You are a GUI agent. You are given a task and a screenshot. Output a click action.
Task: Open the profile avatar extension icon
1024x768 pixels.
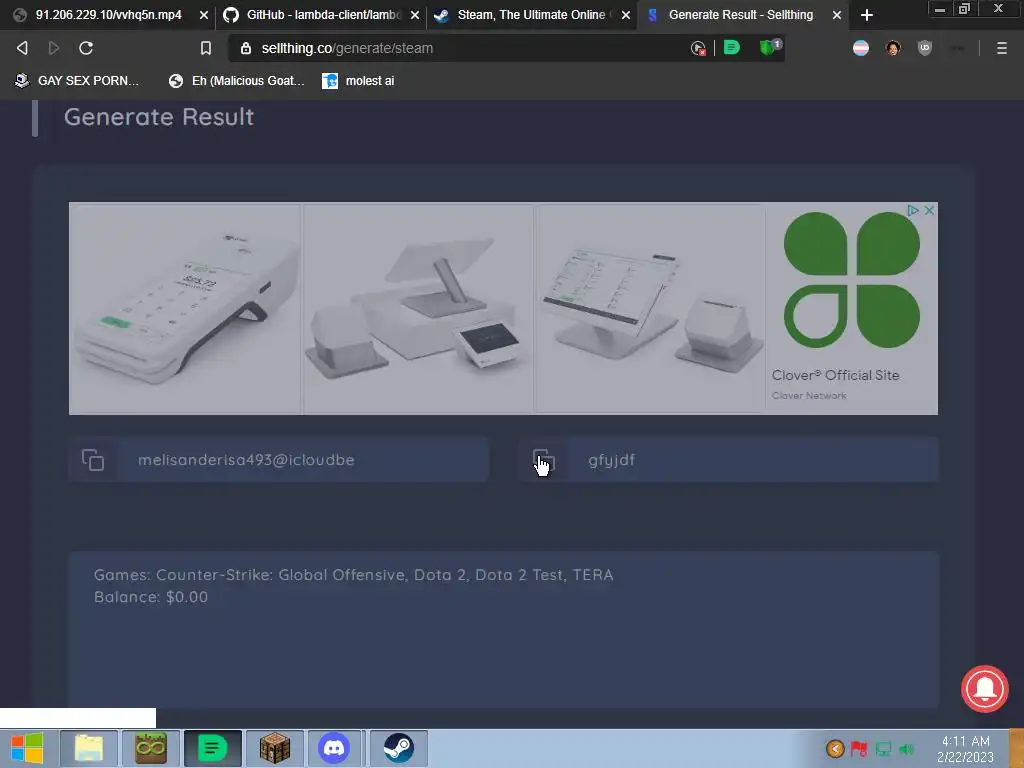click(893, 48)
